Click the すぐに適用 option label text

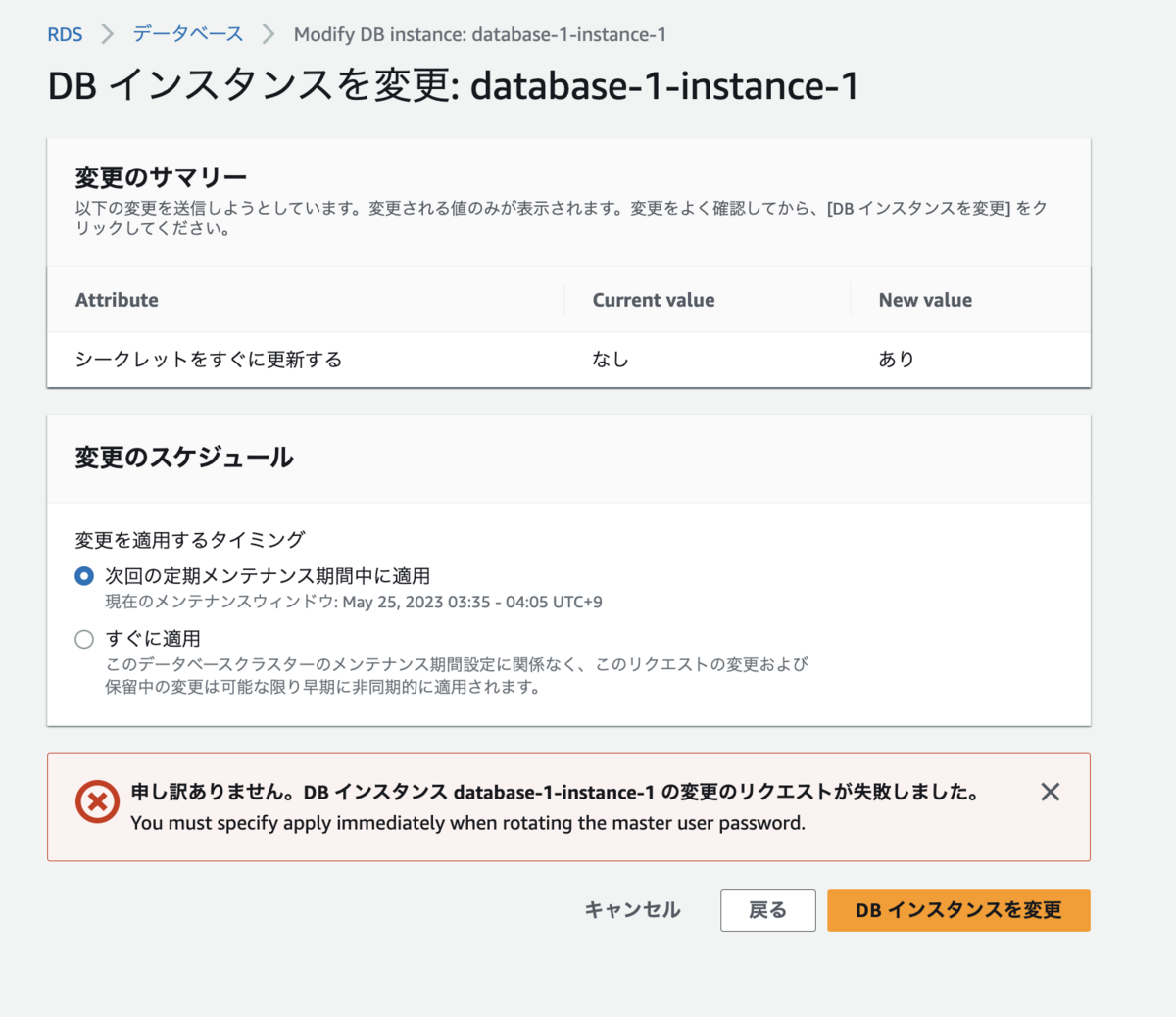pyautogui.click(x=153, y=639)
